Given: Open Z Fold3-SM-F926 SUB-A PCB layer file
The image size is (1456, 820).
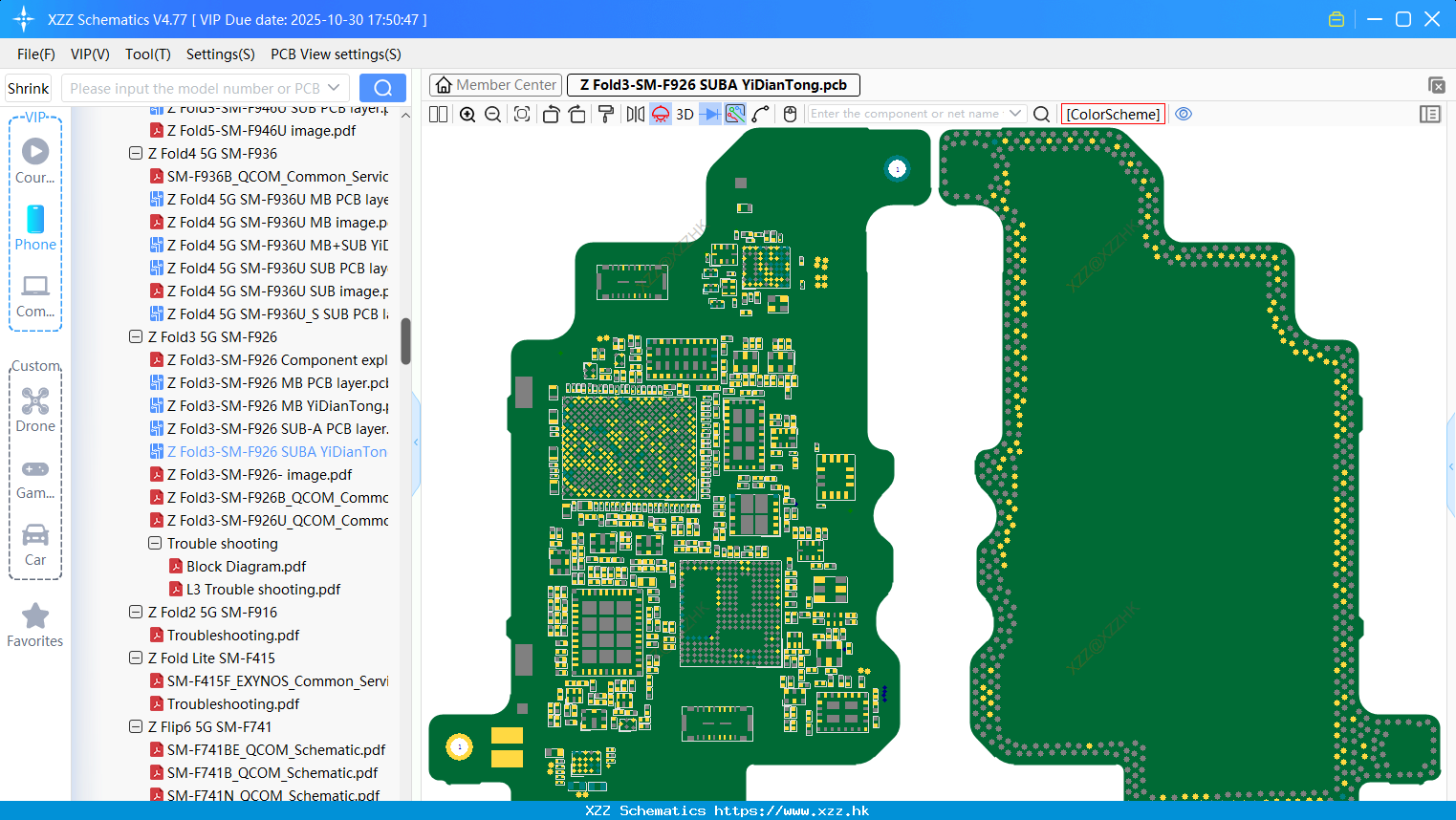Looking at the screenshot, I should (x=269, y=428).
